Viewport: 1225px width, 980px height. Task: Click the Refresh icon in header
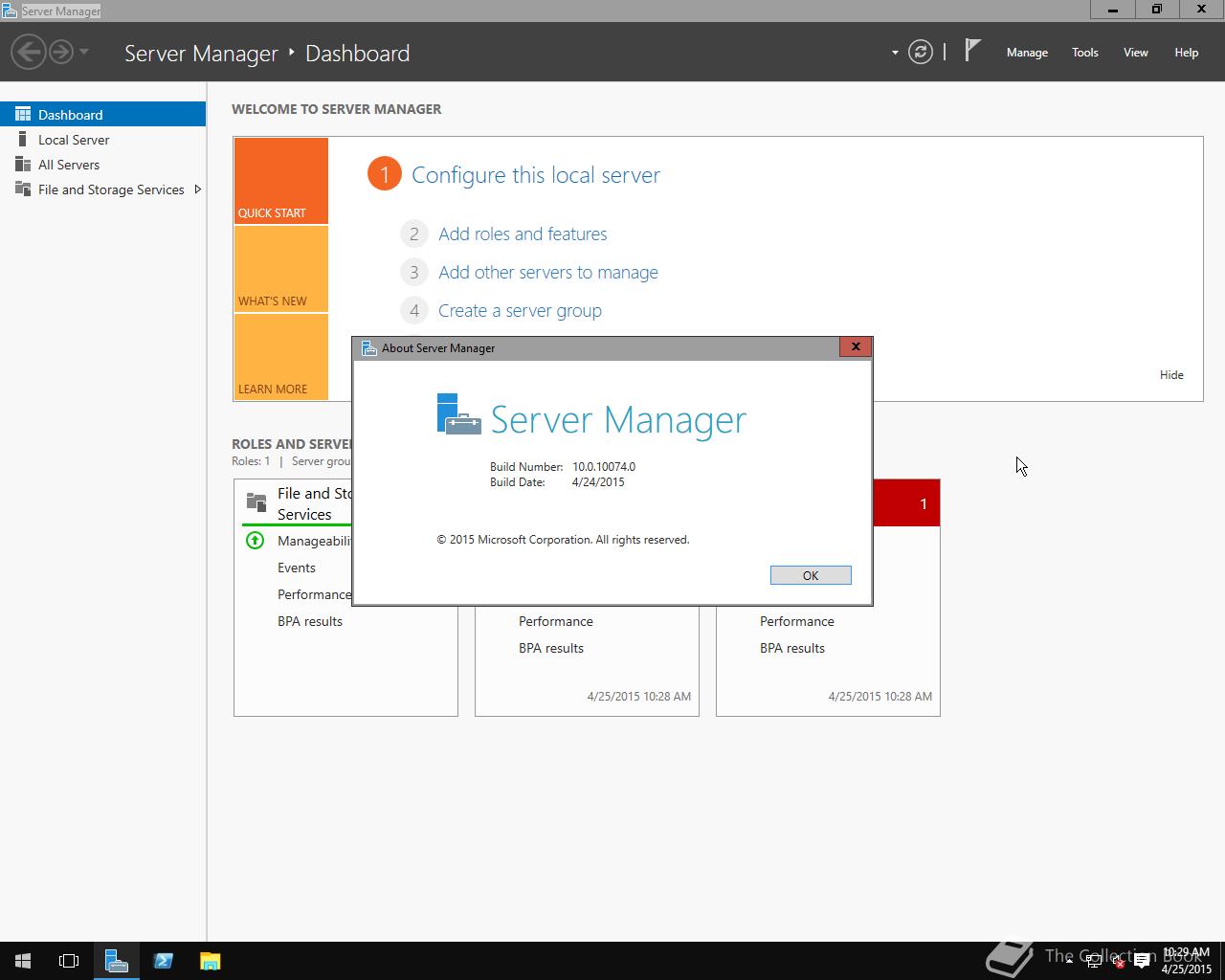921,52
